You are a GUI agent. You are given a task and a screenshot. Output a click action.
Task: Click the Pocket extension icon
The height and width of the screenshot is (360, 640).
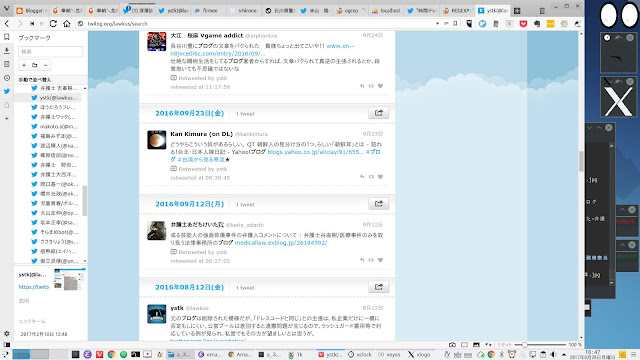(x=523, y=24)
